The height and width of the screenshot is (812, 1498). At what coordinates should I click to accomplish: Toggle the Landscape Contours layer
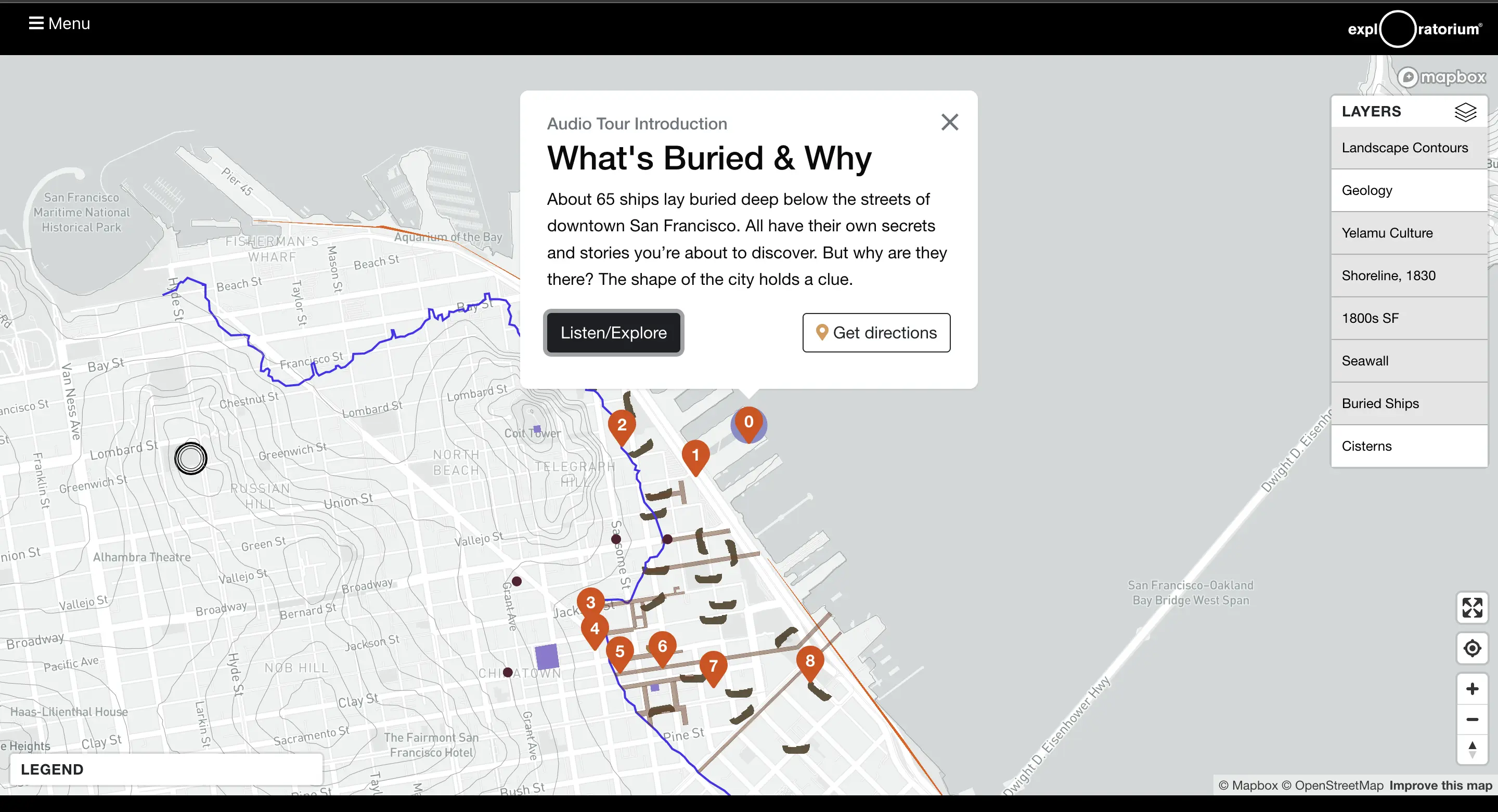click(1409, 148)
